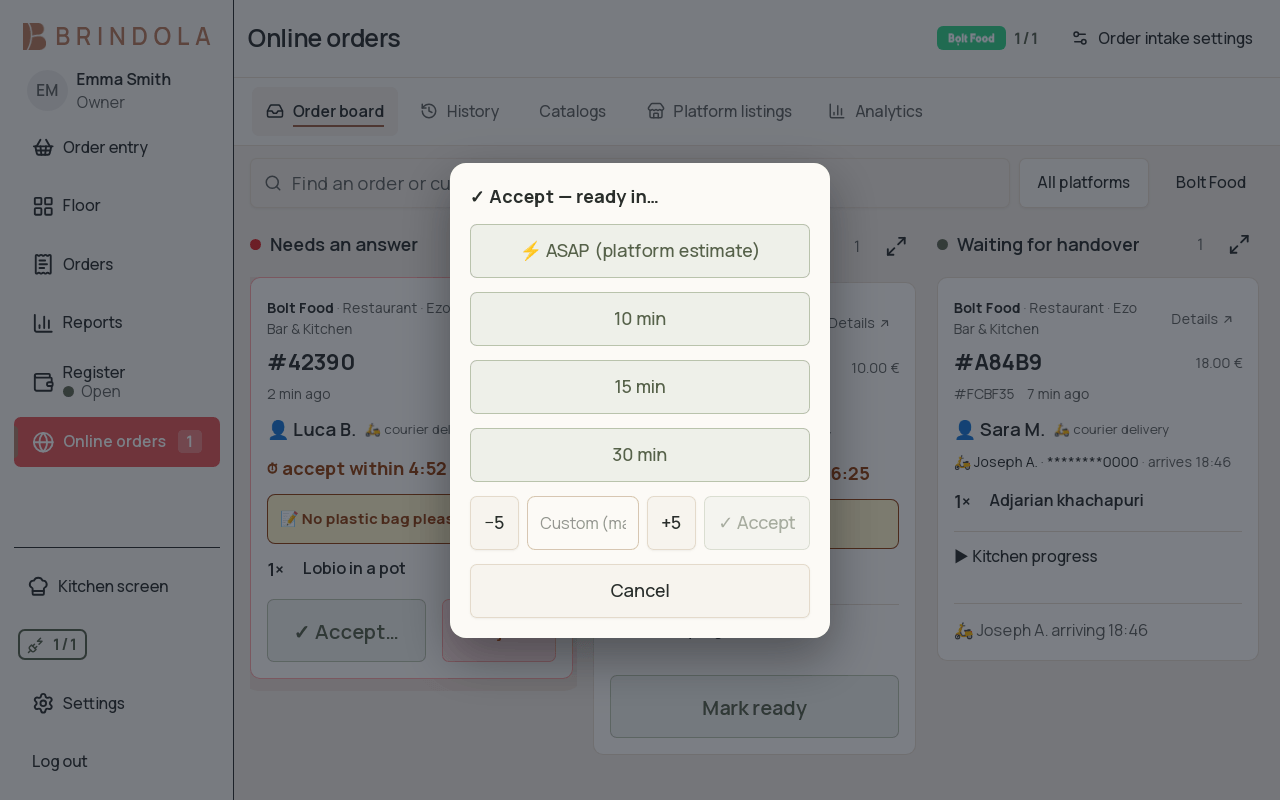Open Floor grid icon in sidebar
Screen dimensions: 1280x800
pyautogui.click(x=43, y=206)
